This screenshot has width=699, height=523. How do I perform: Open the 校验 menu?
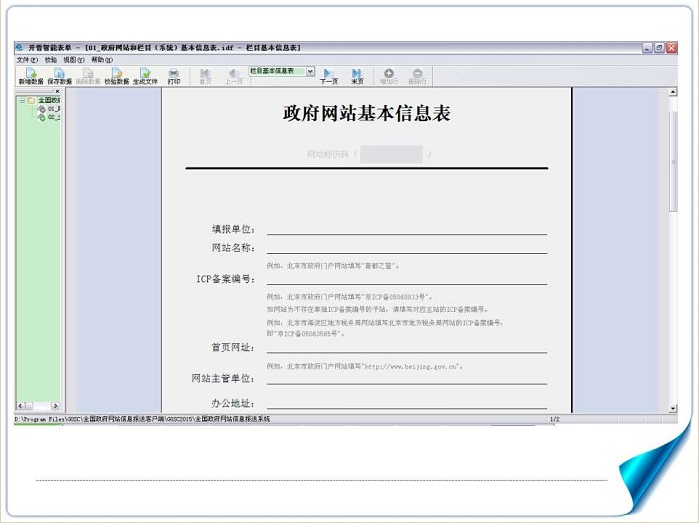click(x=51, y=60)
